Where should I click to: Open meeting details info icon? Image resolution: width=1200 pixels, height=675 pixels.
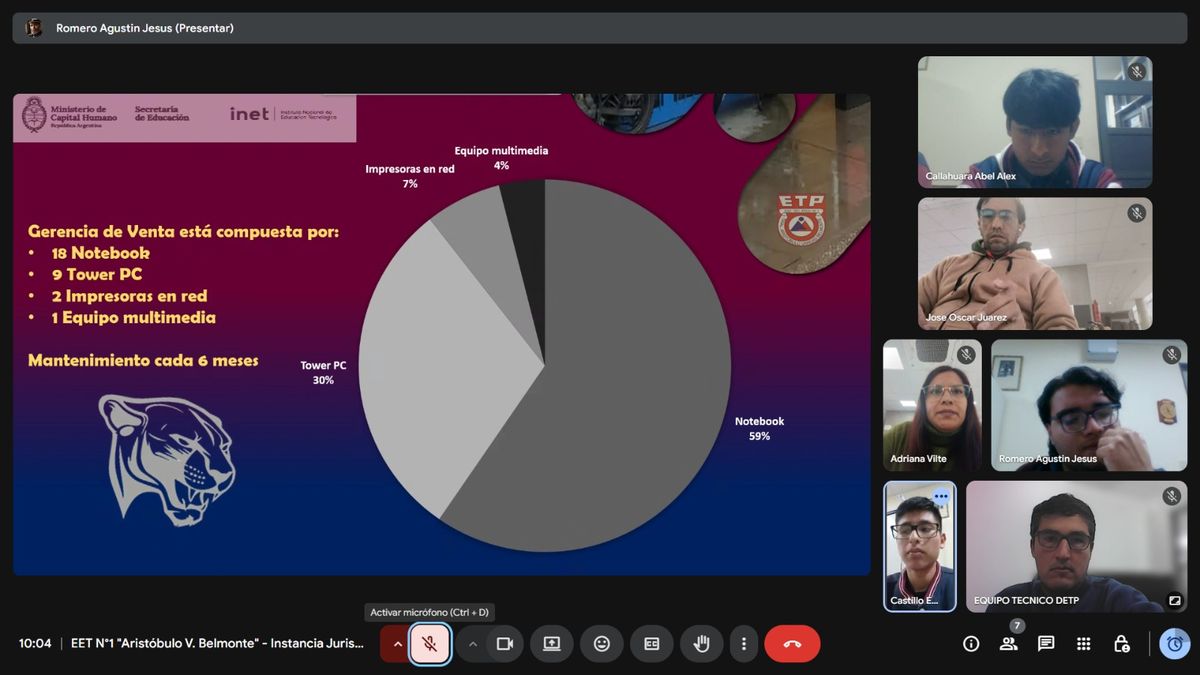[971, 644]
